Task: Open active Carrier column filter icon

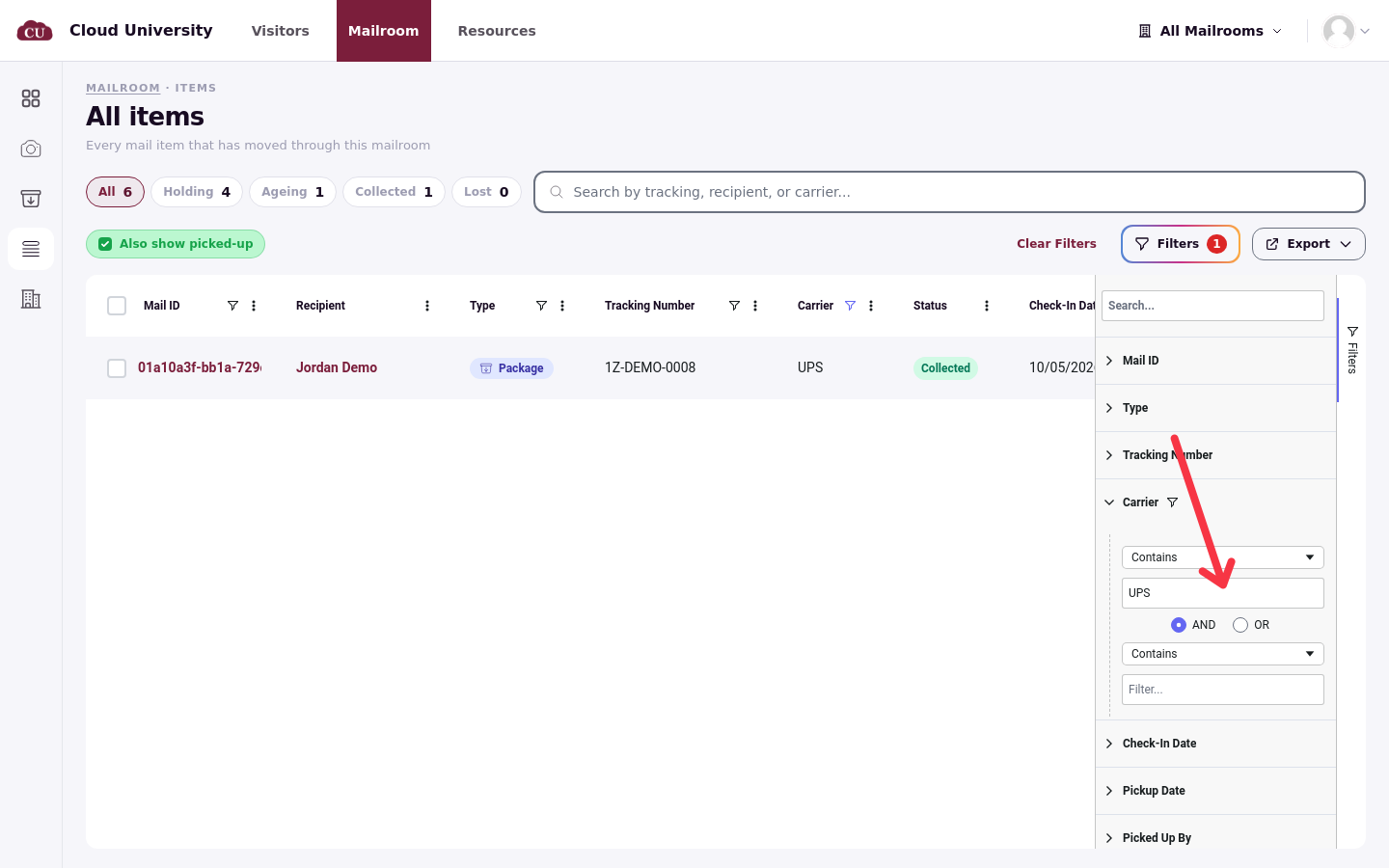Action: [850, 306]
